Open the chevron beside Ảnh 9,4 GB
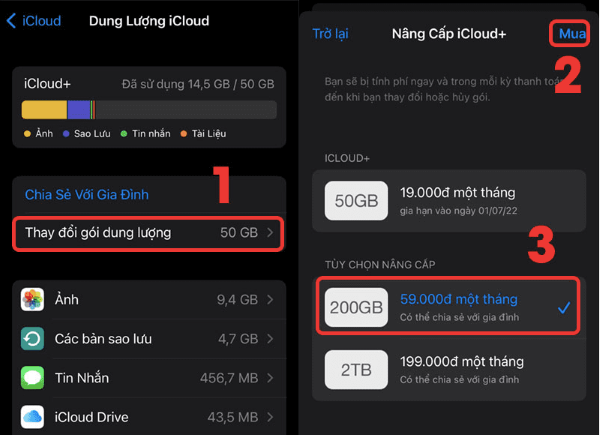This screenshot has height=435, width=600. tap(271, 300)
